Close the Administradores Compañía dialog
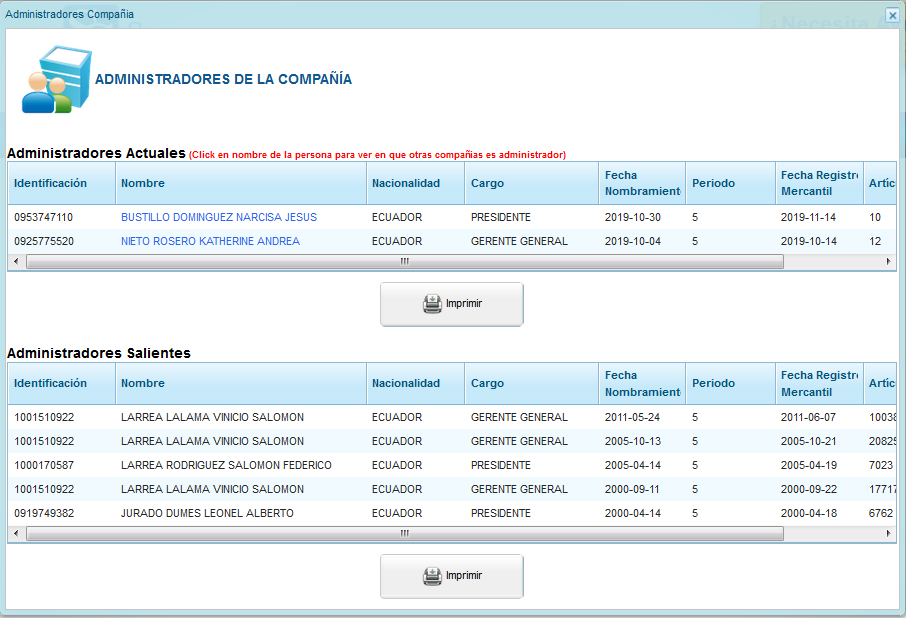 [892, 15]
